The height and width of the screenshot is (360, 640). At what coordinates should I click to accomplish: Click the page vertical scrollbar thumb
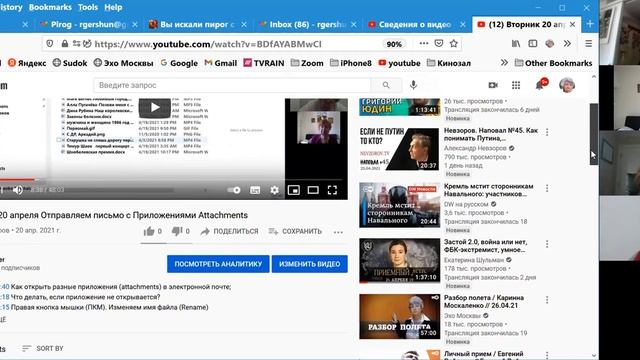[594, 134]
